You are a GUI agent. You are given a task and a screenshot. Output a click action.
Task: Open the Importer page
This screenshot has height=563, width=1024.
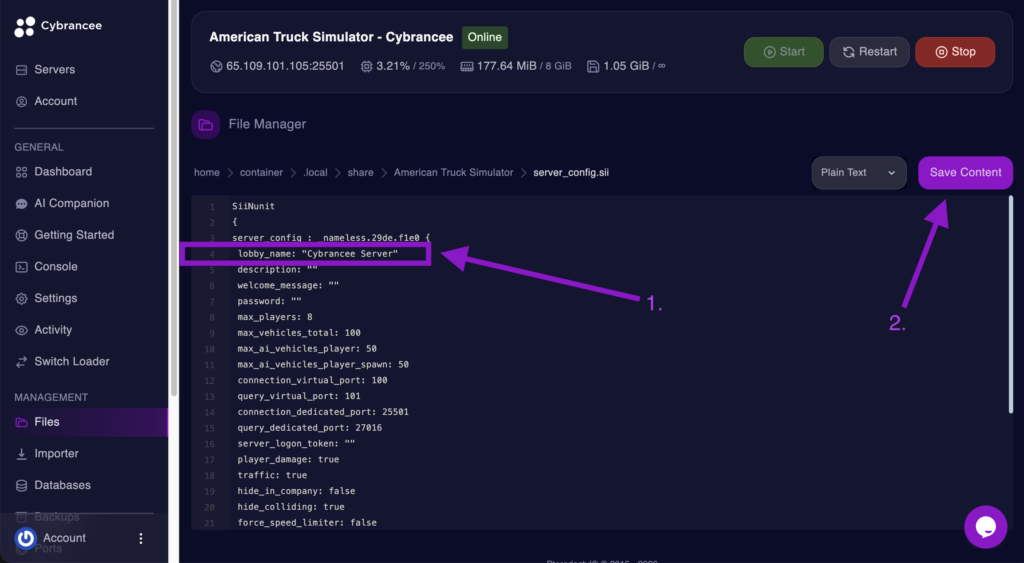pyautogui.click(x=56, y=453)
